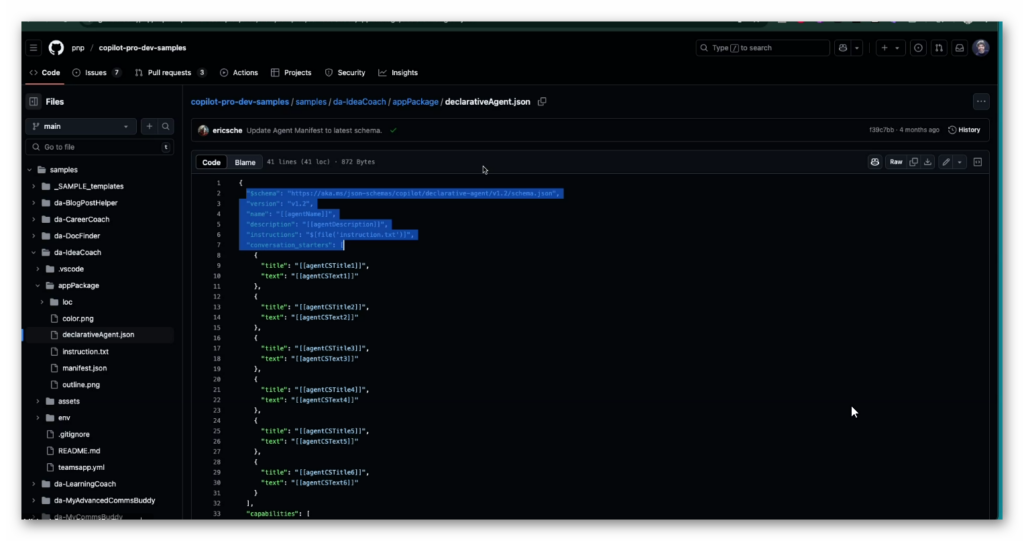
Task: Open the ericsche author link
Action: point(227,130)
